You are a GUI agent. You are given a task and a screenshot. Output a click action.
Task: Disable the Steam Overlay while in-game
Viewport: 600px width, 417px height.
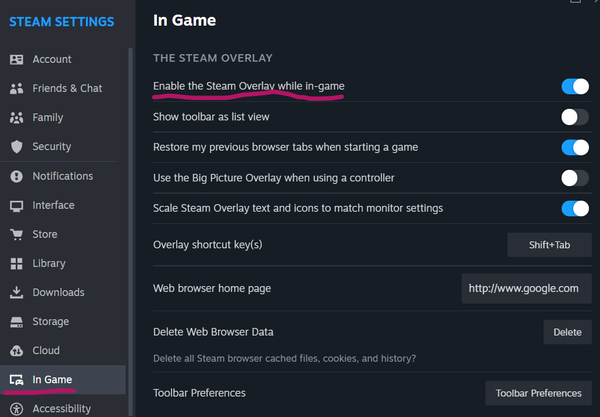coord(575,87)
